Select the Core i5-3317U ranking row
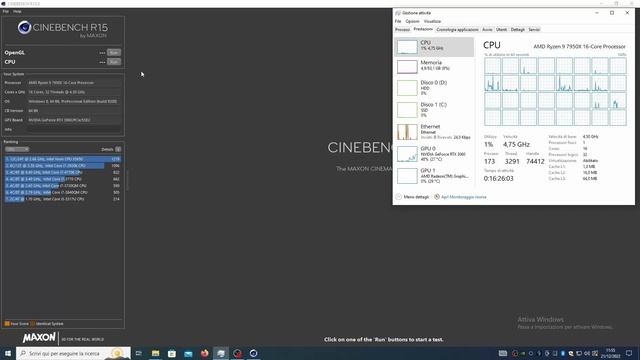Viewport: 640px width, 360px height. pos(63,199)
